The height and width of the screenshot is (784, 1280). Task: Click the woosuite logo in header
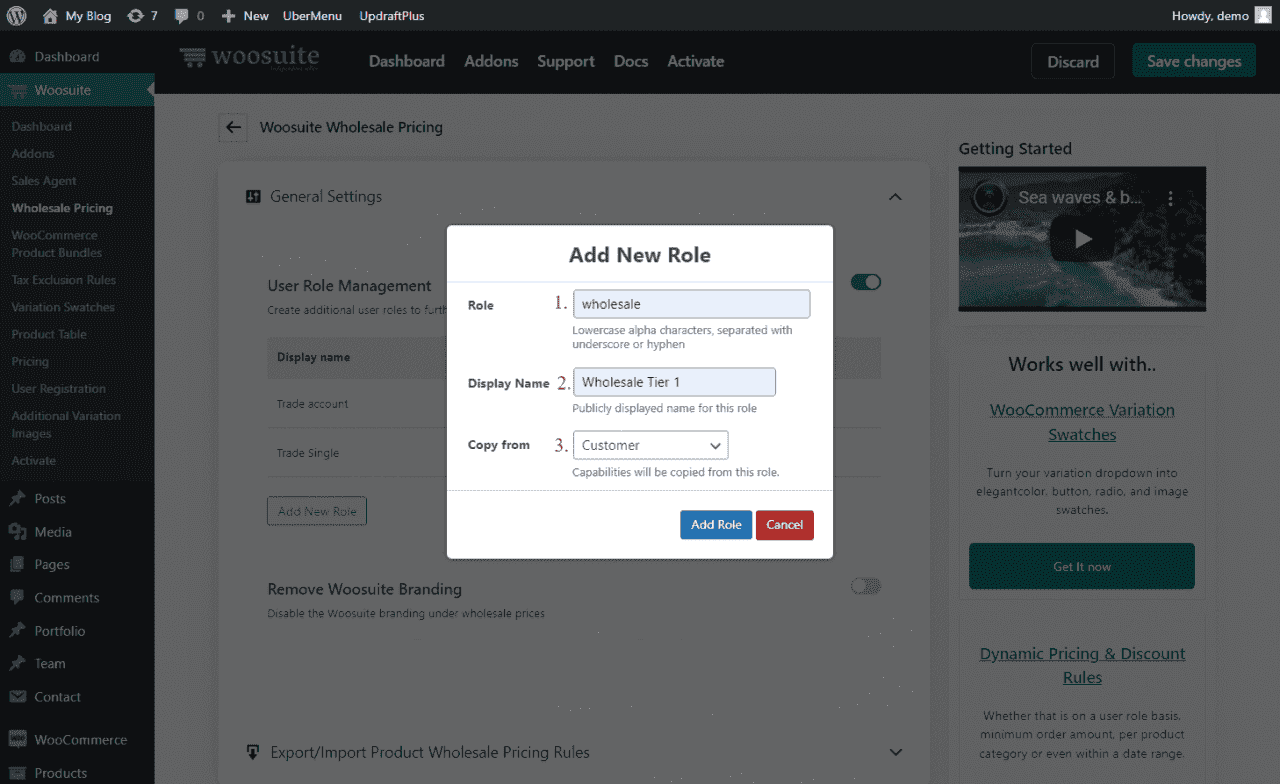[x=250, y=58]
